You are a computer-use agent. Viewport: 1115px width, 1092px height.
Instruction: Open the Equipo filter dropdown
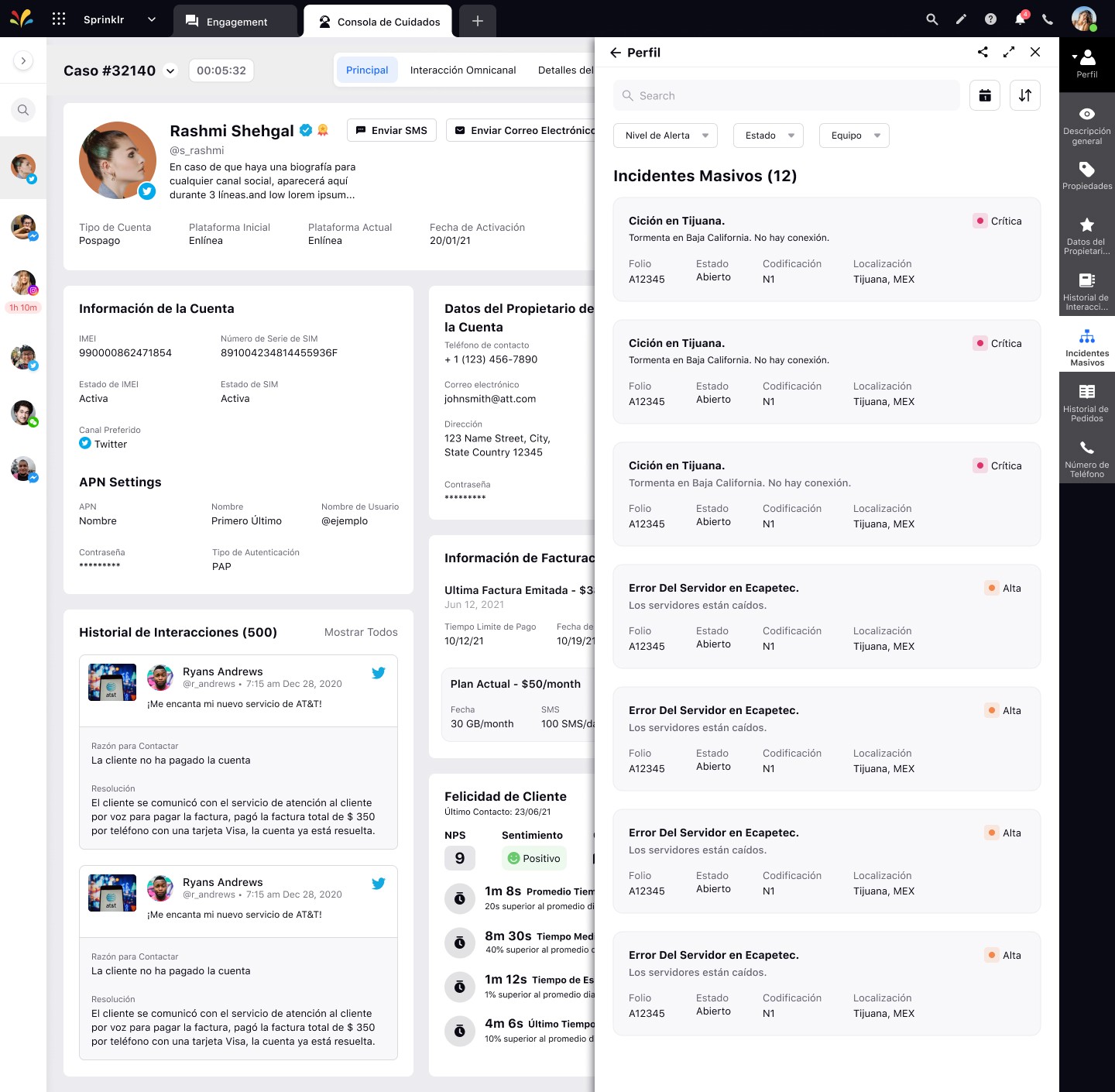tap(854, 136)
